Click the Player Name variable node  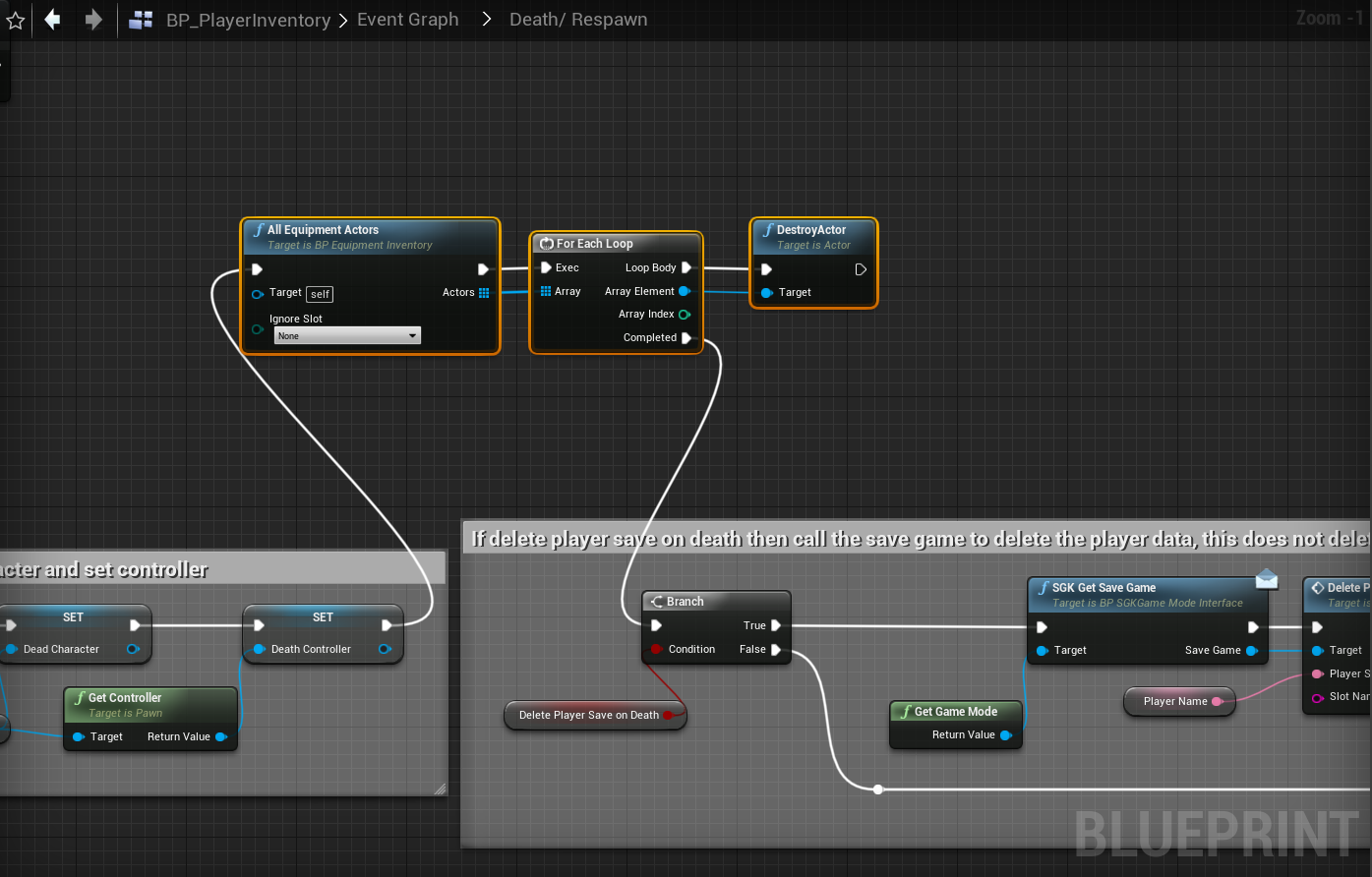1174,701
